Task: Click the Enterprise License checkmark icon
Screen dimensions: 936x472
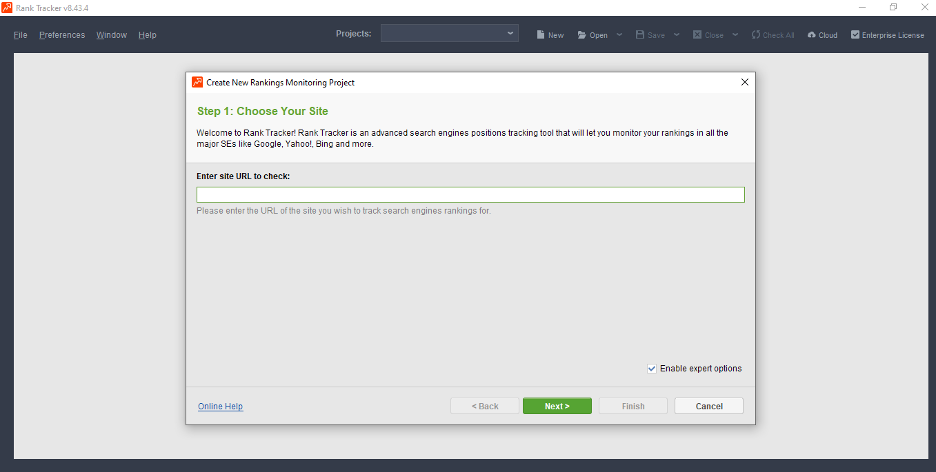Action: [855, 35]
